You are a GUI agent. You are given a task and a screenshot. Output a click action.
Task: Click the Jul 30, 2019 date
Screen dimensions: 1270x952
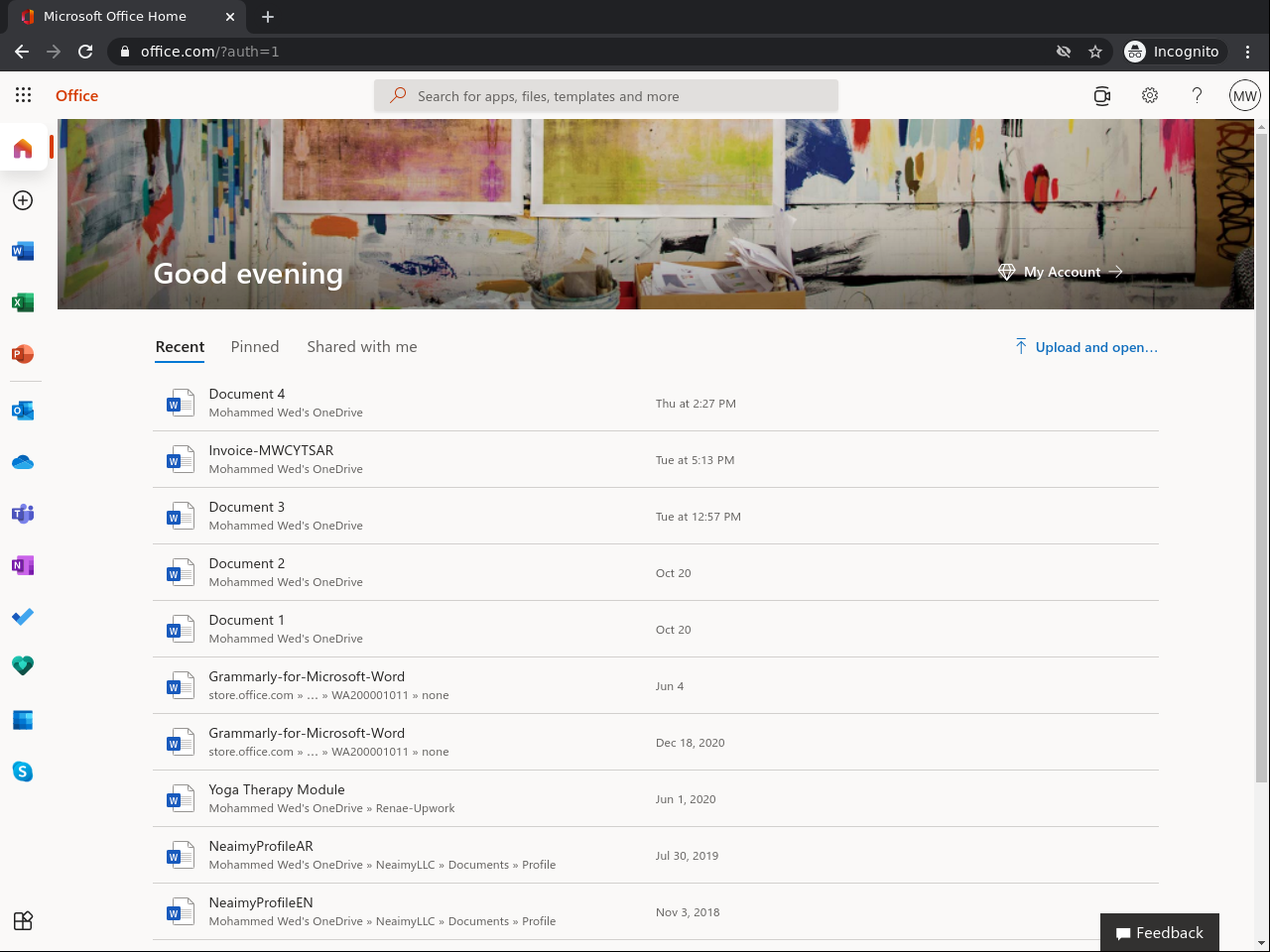687,856
